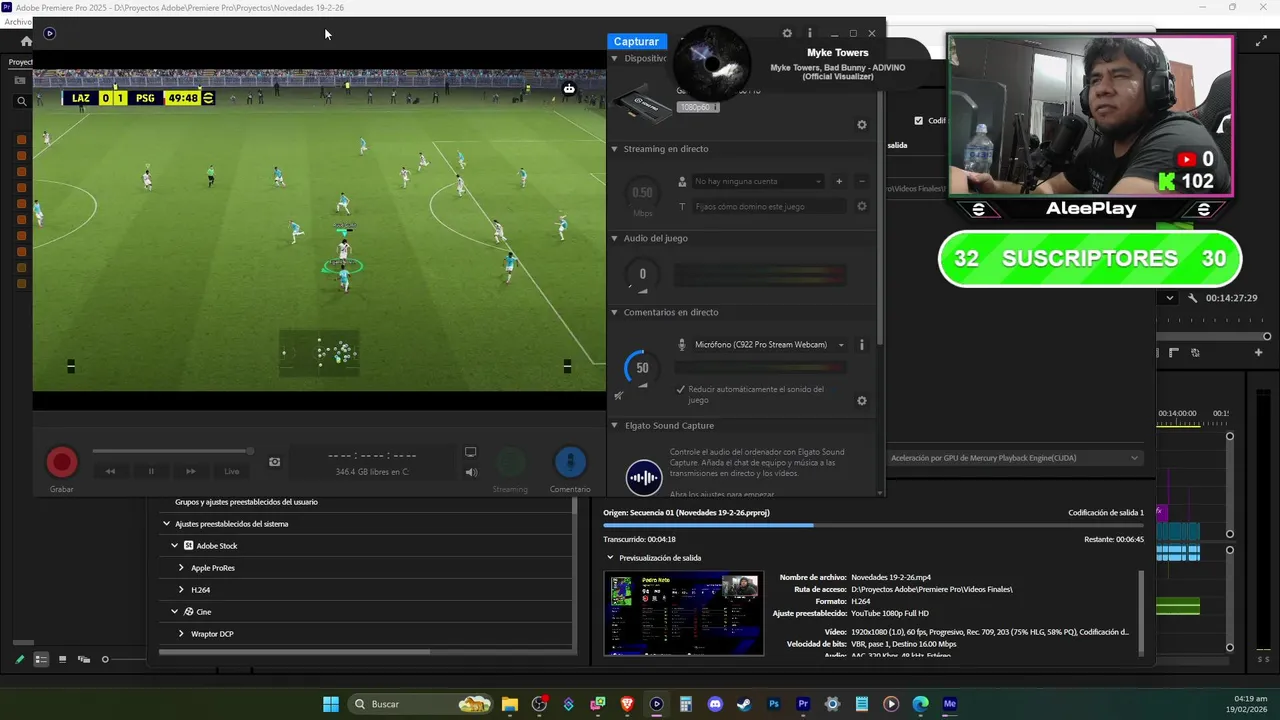
Task: Click the stream title input field
Action: coord(770,206)
